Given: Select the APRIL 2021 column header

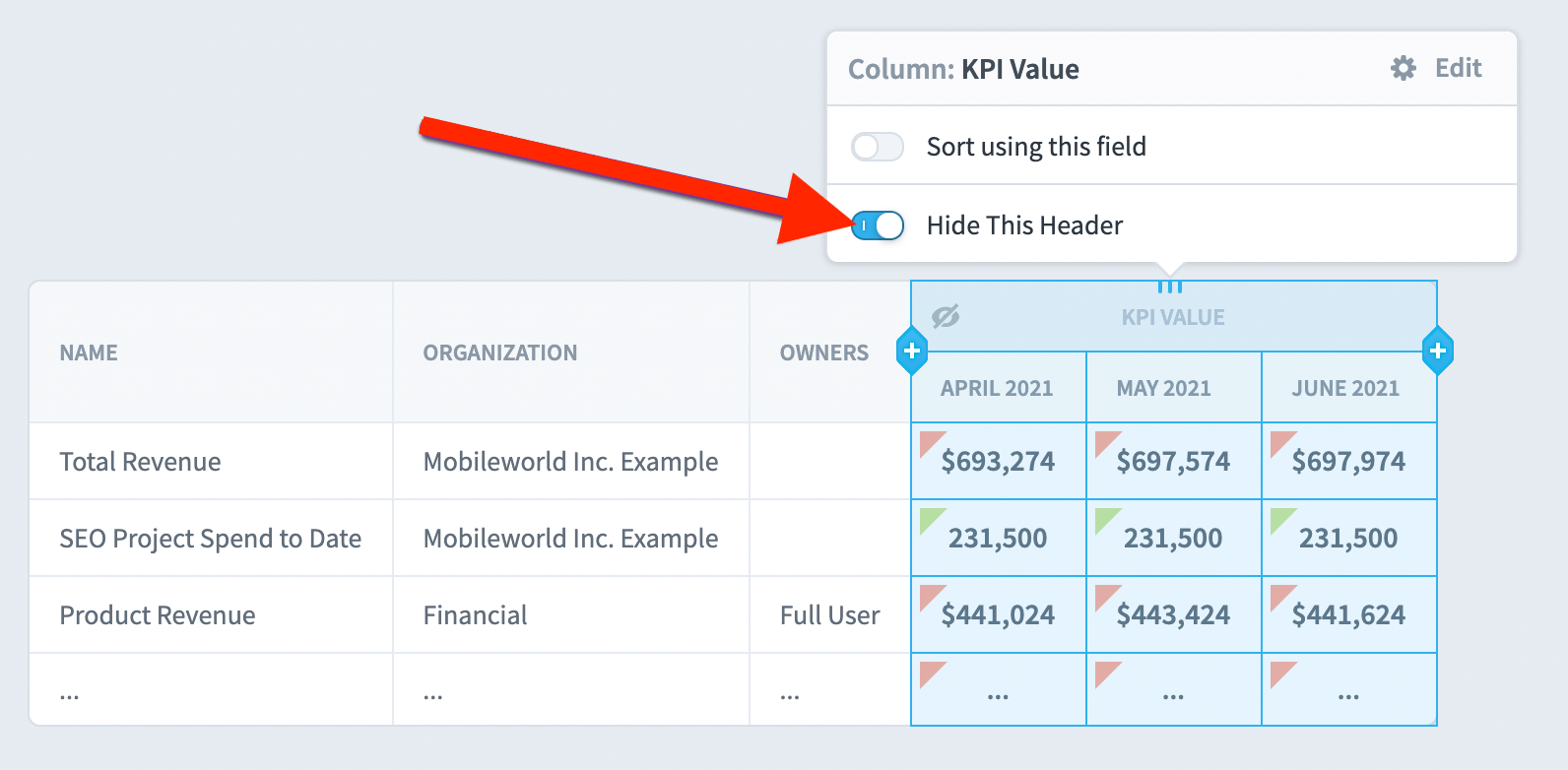Looking at the screenshot, I should [997, 388].
